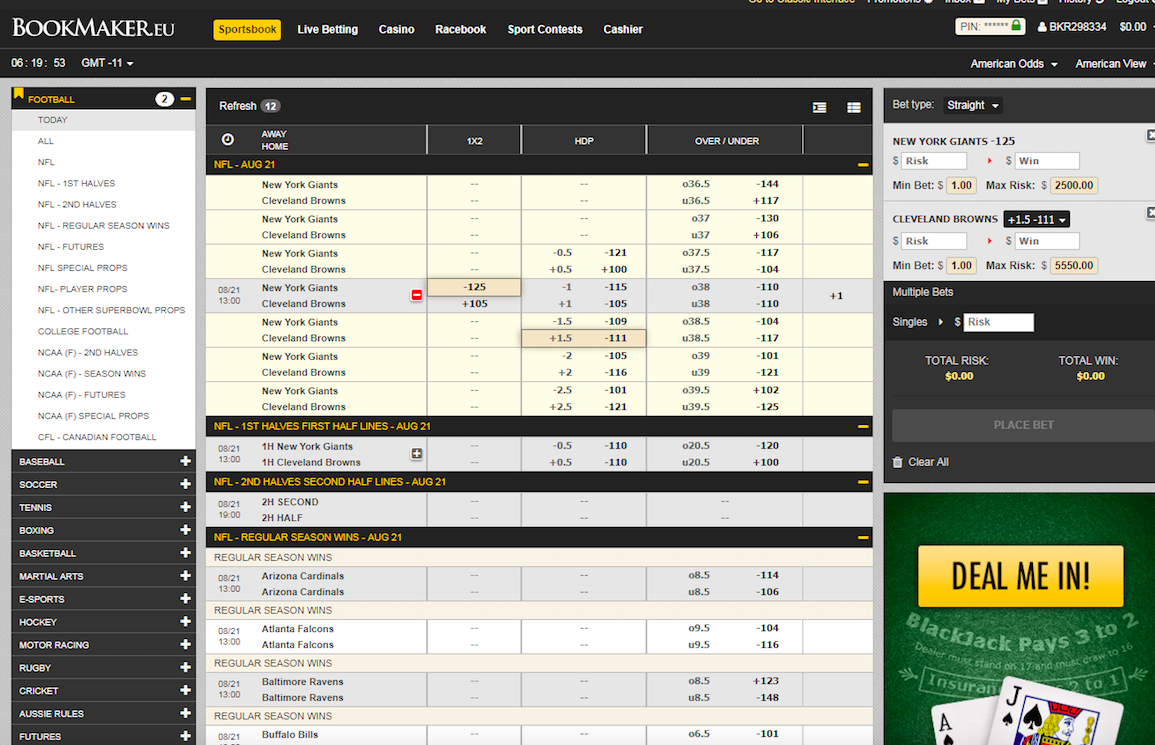Collapse the NFL Regular Season Wins section
Viewport: 1155px width, 745px height.
(x=863, y=538)
